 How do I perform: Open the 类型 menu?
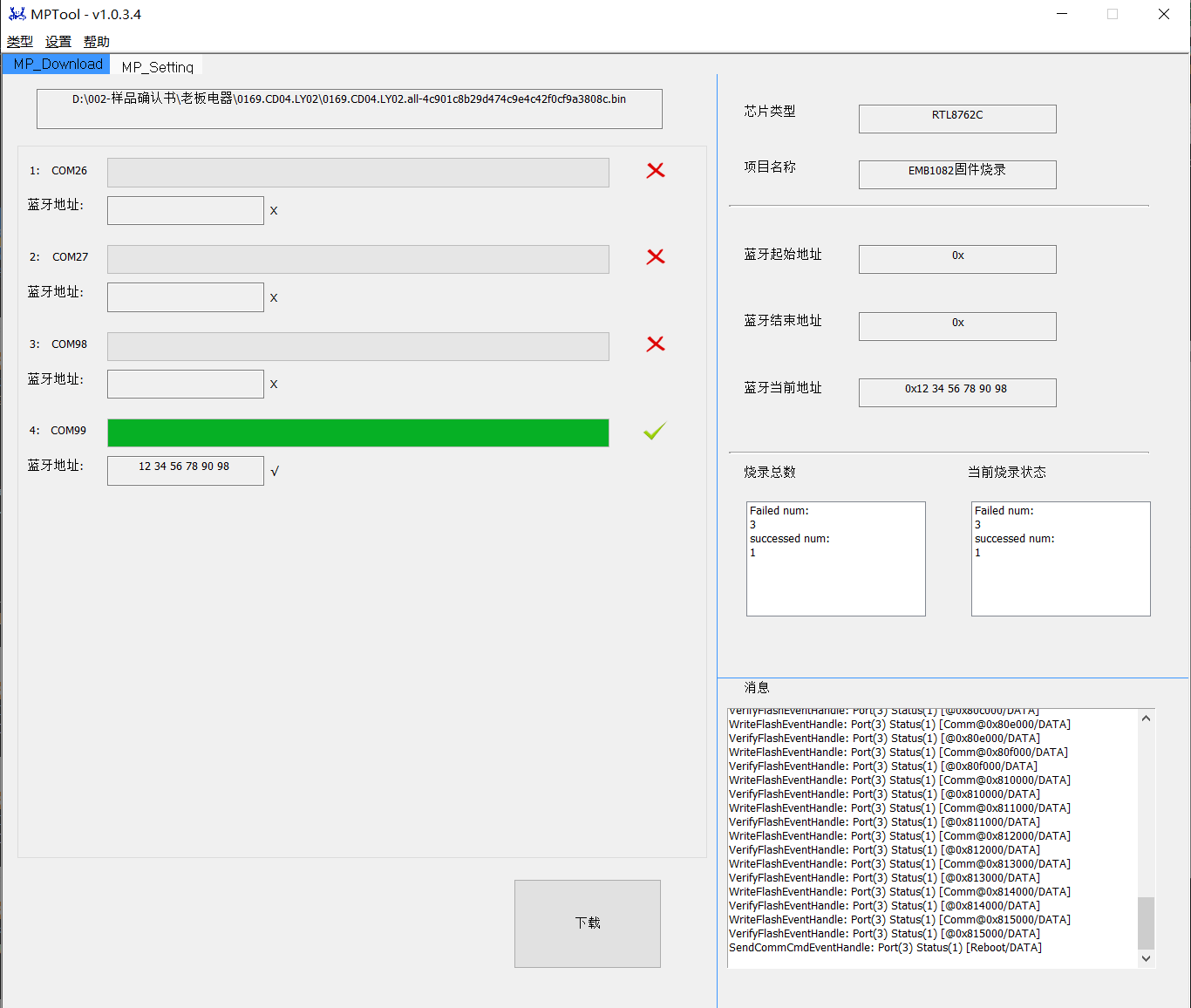click(20, 42)
